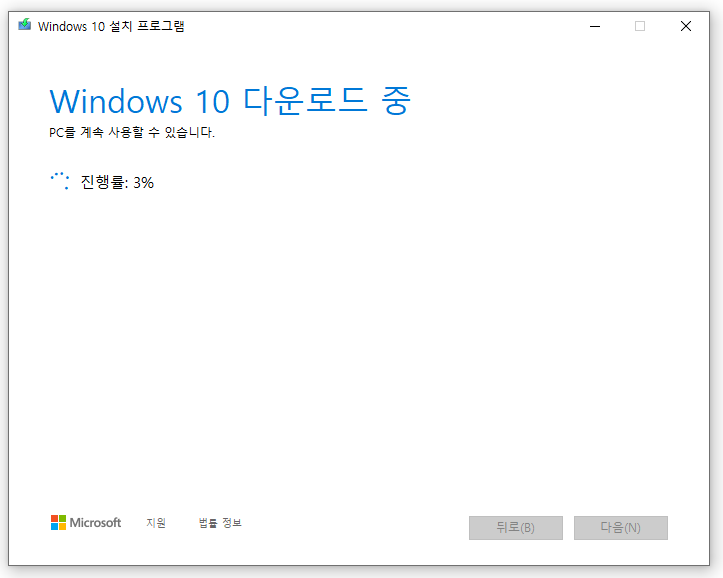The height and width of the screenshot is (578, 723).
Task: Minimize the setup window
Action: tap(595, 26)
